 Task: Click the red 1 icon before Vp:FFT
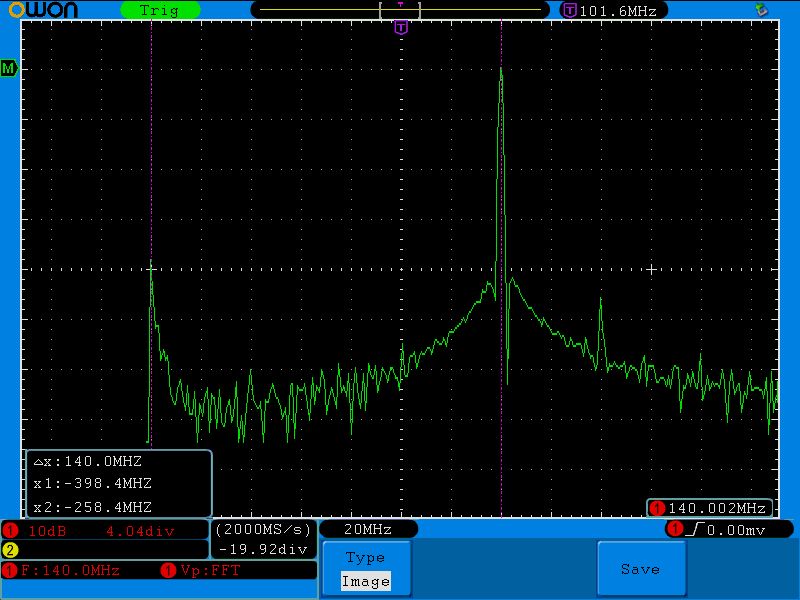coord(168,570)
